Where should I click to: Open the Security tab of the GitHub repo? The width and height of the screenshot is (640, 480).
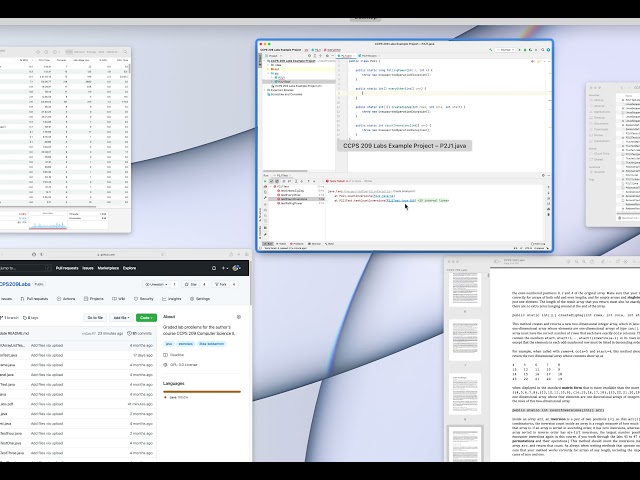144,299
